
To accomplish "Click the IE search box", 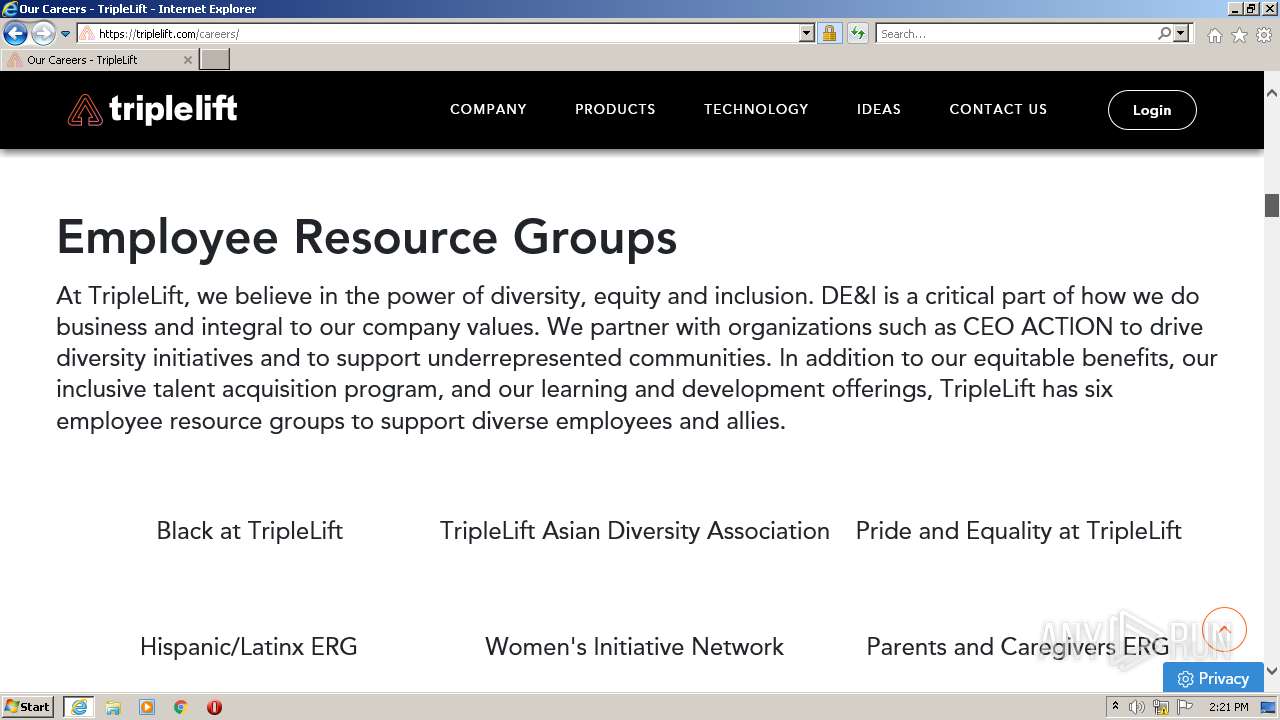I will pos(1017,33).
